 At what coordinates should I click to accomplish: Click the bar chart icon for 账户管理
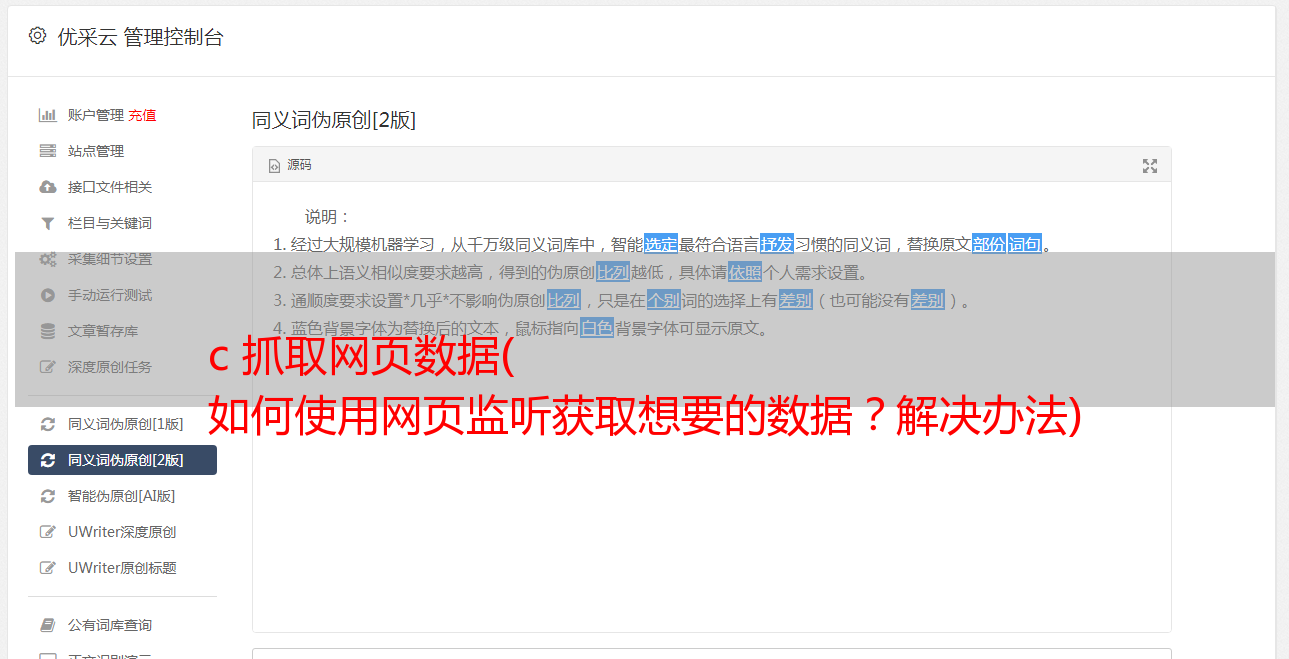coord(47,115)
